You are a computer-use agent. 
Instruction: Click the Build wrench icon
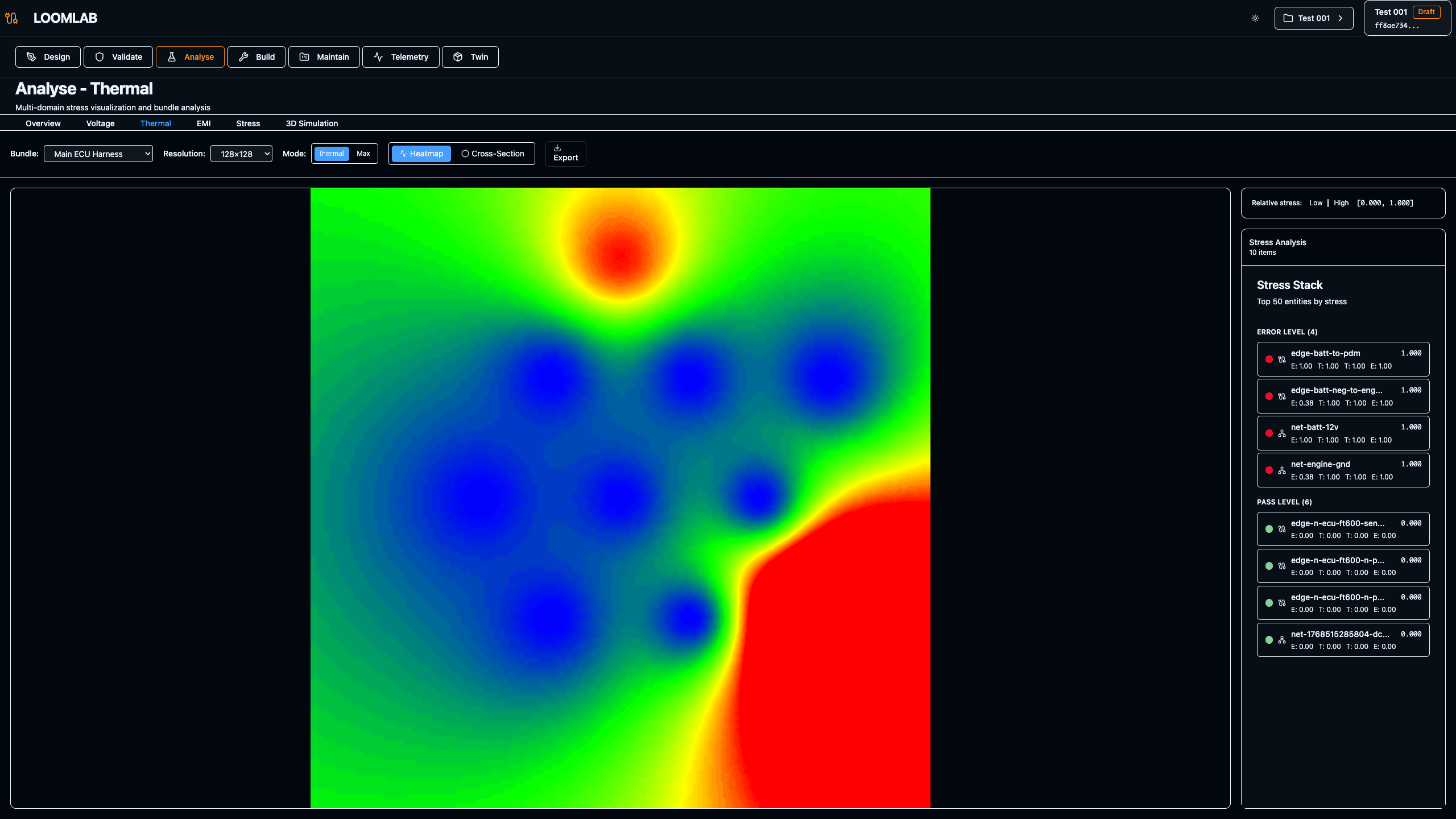pyautogui.click(x=243, y=56)
